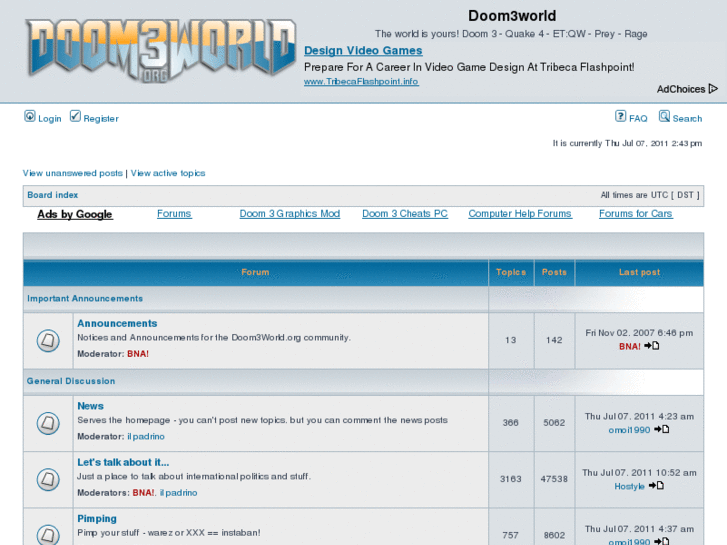Click the Topics column header
Image resolution: width=727 pixels, height=545 pixels.
511,272
